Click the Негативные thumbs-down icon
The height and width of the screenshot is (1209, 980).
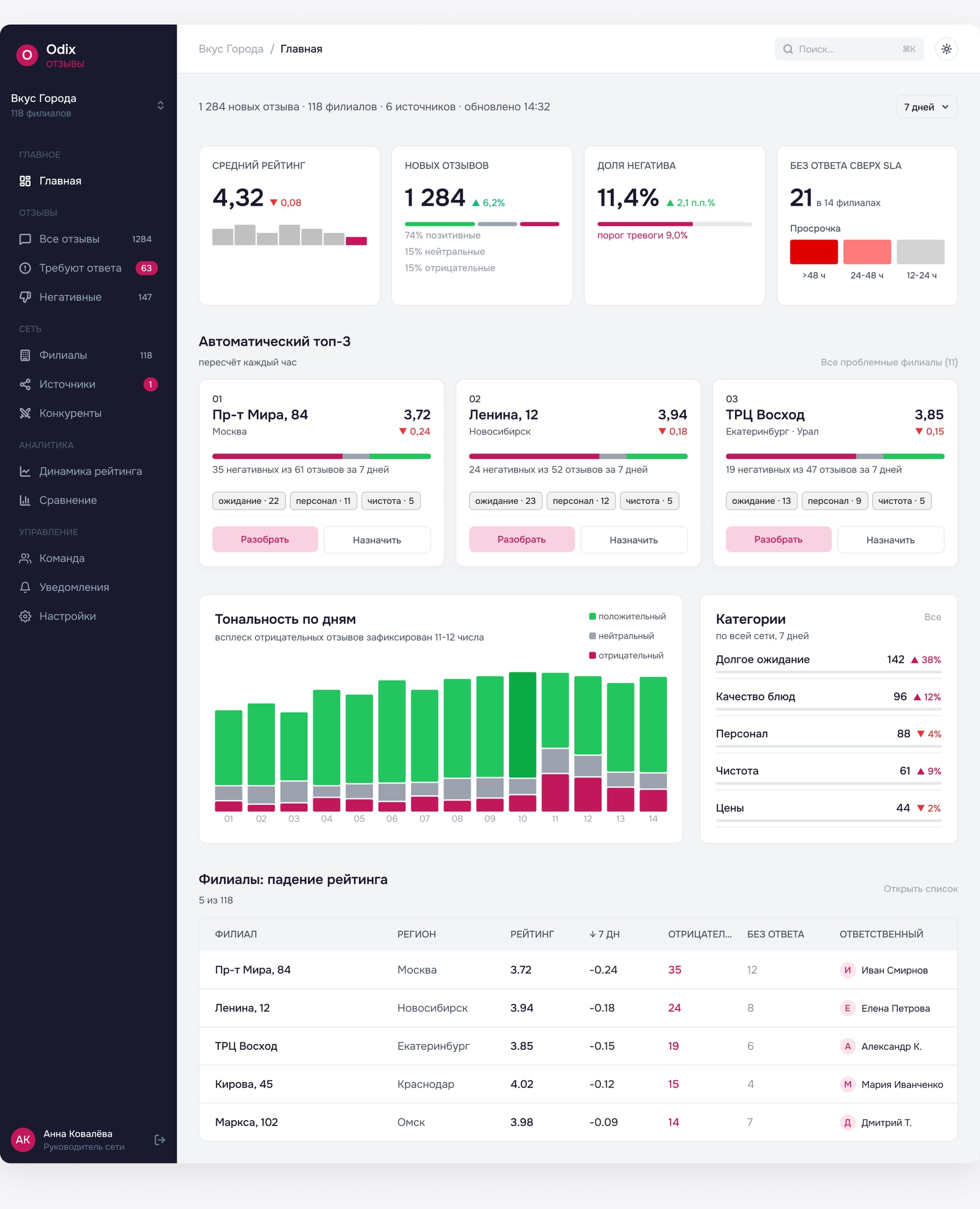click(x=25, y=297)
